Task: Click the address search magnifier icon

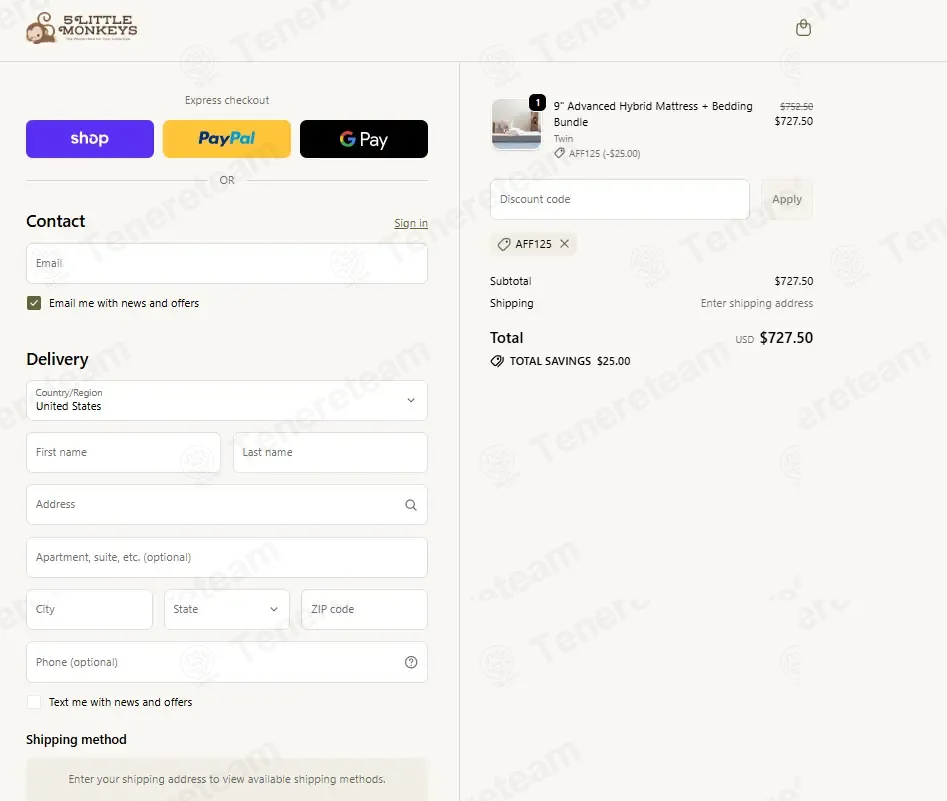Action: coord(411,505)
